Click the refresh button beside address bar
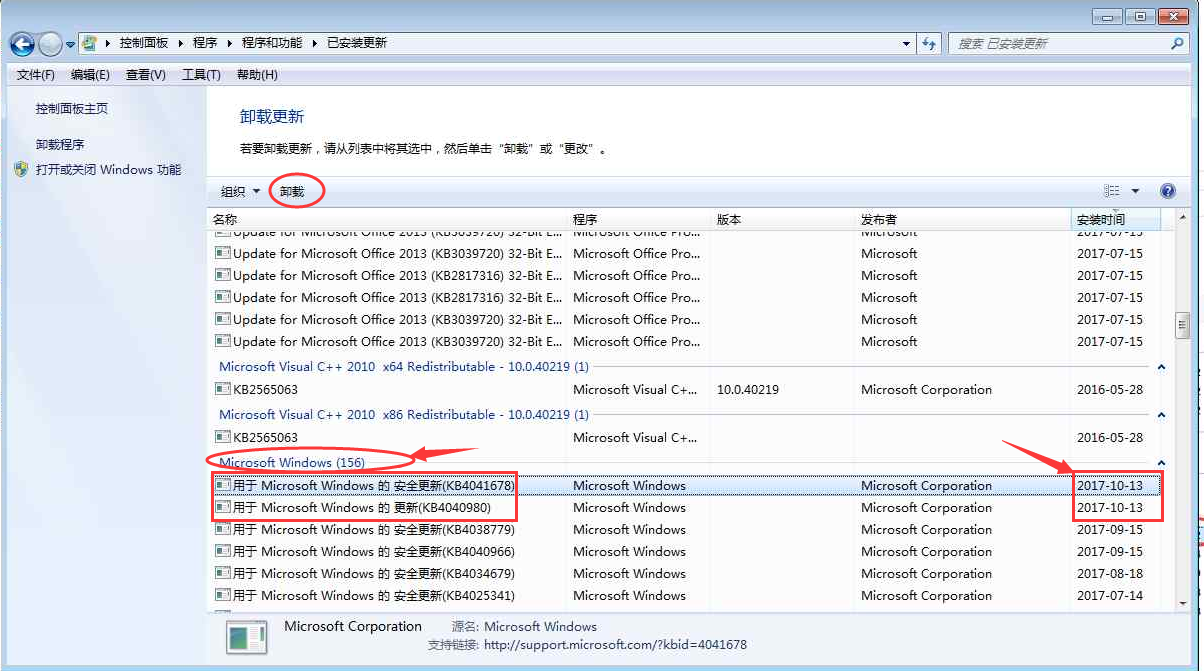This screenshot has width=1204, height=671. (930, 44)
